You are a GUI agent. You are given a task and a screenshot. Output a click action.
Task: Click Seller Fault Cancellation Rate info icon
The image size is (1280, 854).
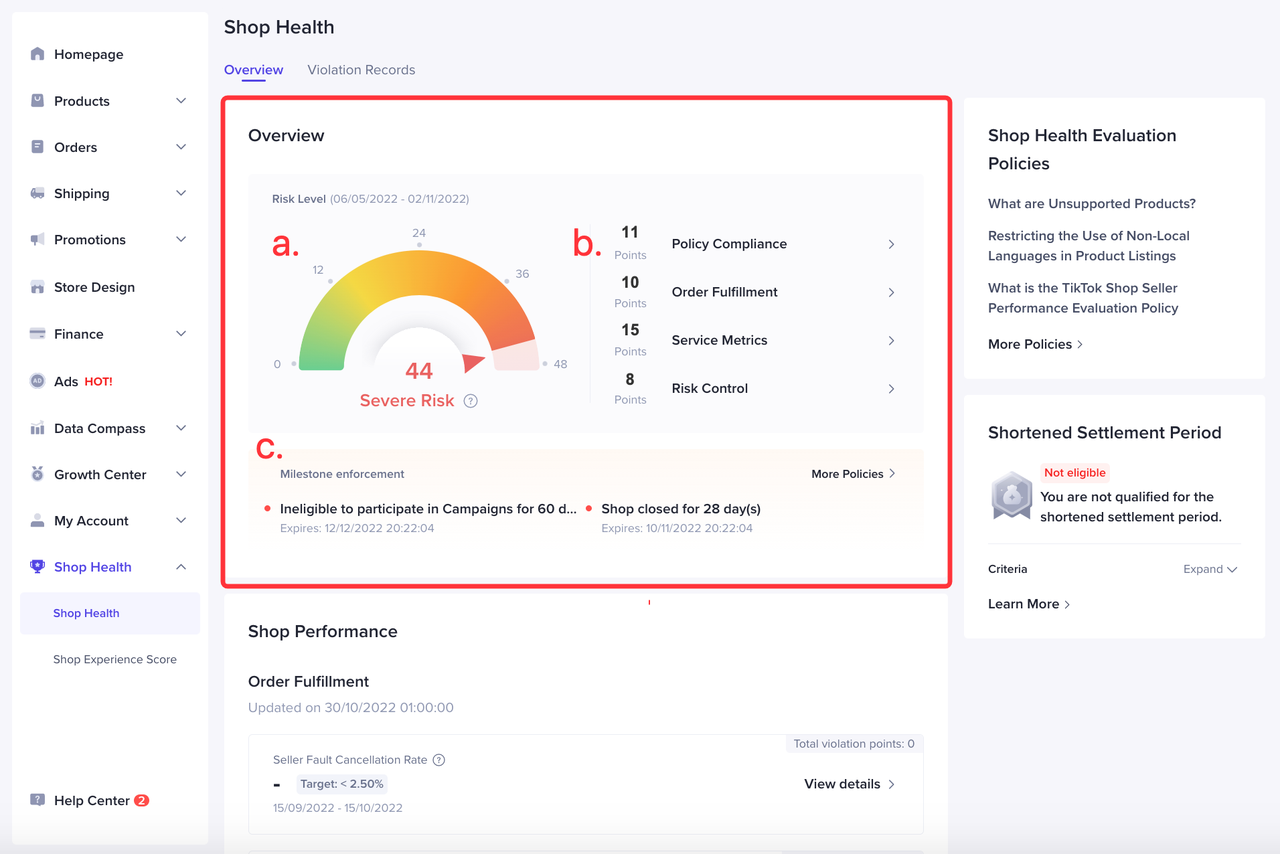439,760
